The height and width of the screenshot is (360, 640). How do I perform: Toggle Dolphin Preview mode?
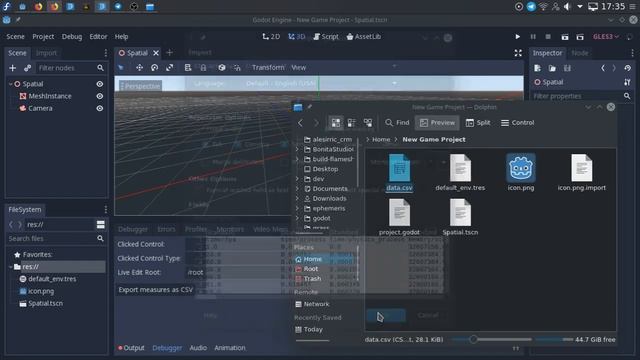tap(437, 123)
